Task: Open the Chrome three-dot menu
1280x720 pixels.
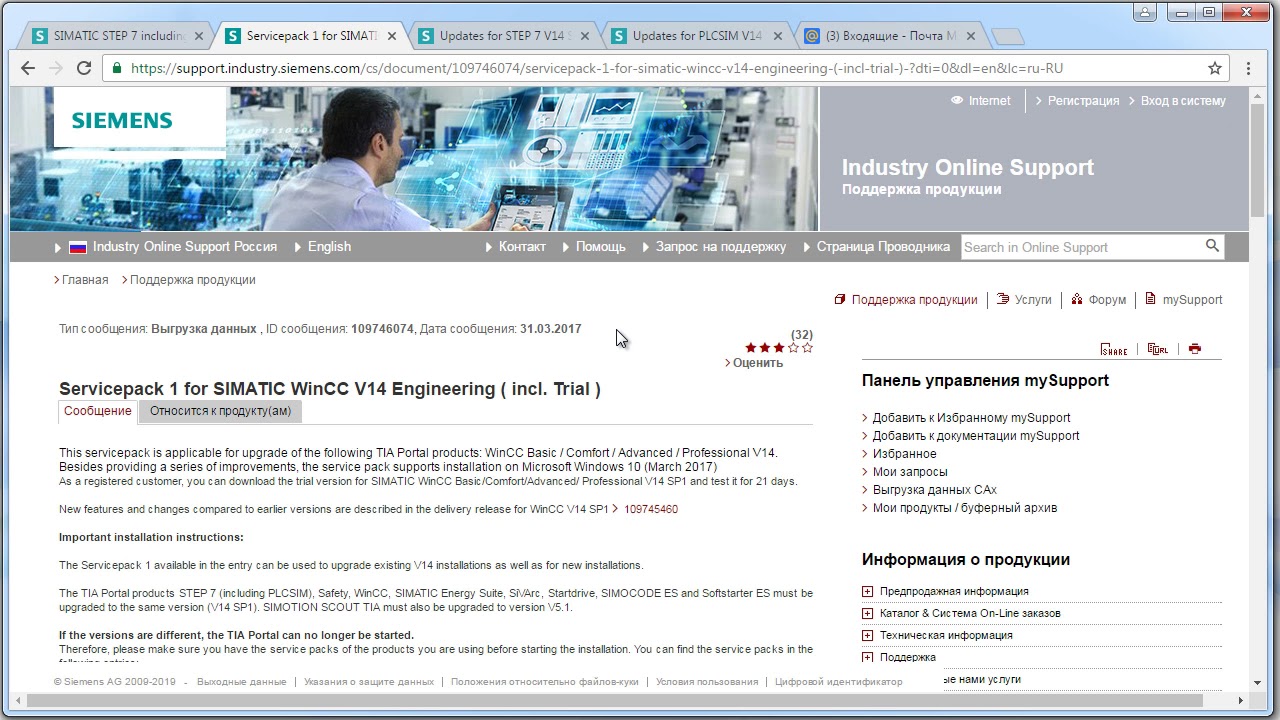Action: point(1248,68)
